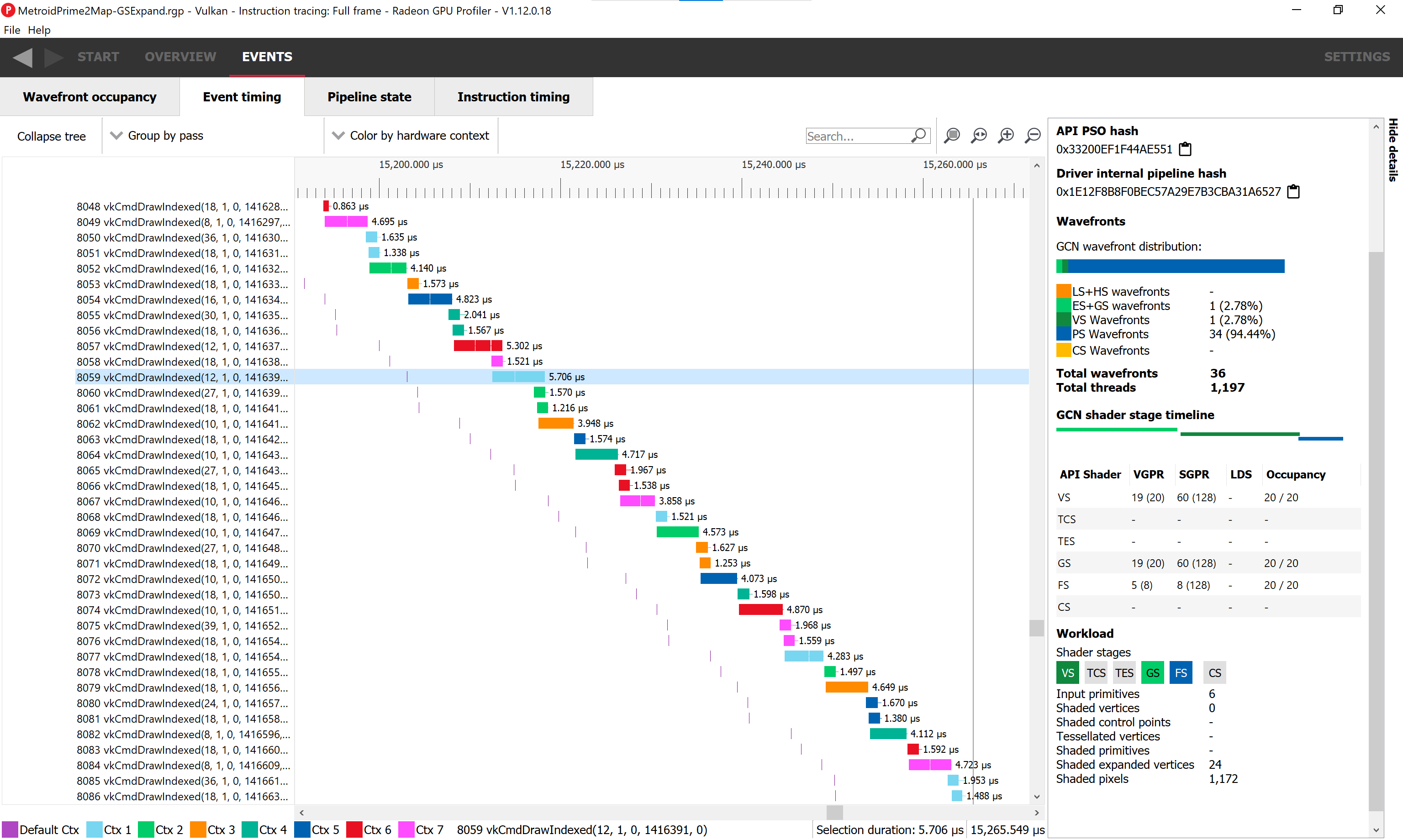Click the zoom out magnifier icon
Screen dimensions: 1403x840
point(1033,135)
